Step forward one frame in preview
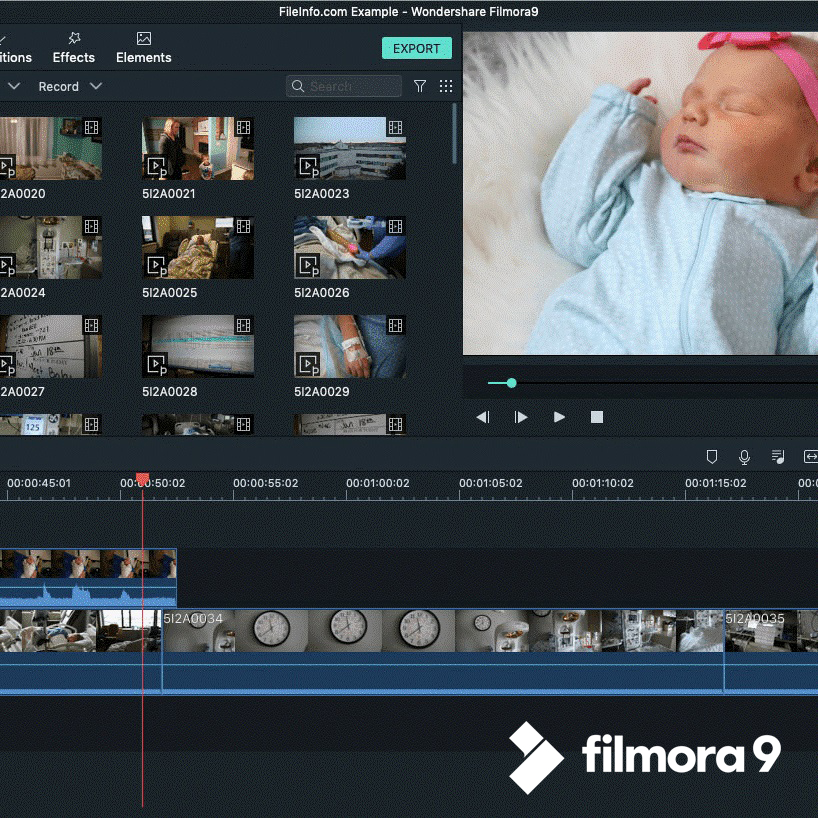The height and width of the screenshot is (818, 818). click(520, 417)
